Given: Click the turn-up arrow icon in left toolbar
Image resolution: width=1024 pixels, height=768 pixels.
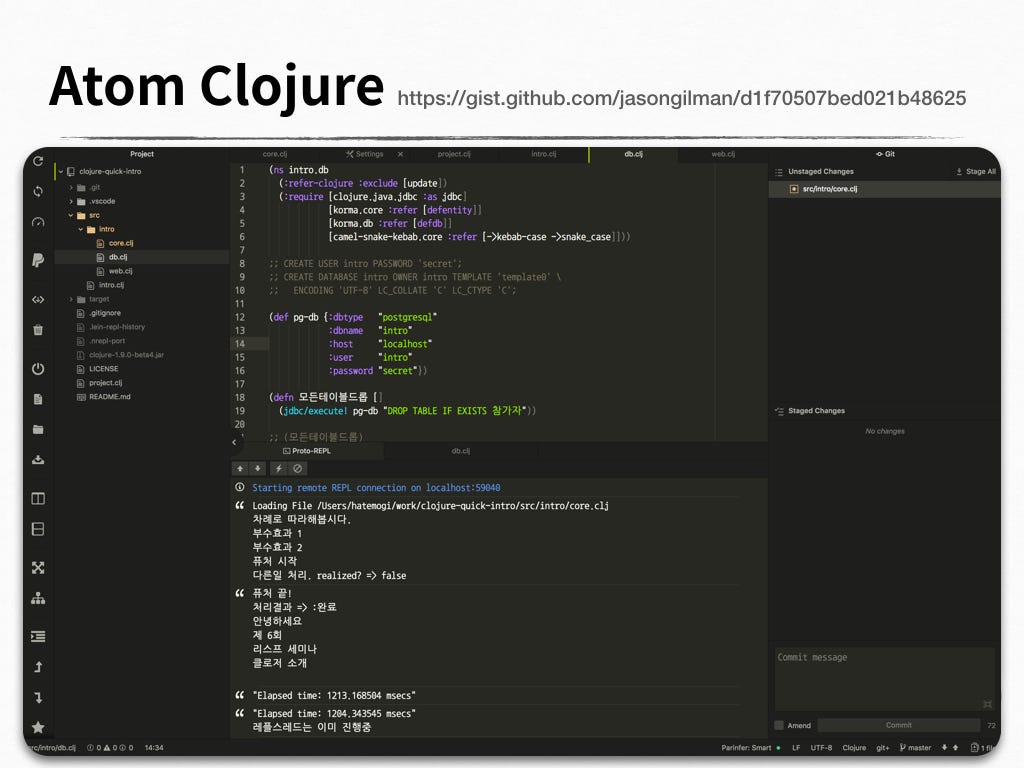Looking at the screenshot, I should (x=38, y=667).
